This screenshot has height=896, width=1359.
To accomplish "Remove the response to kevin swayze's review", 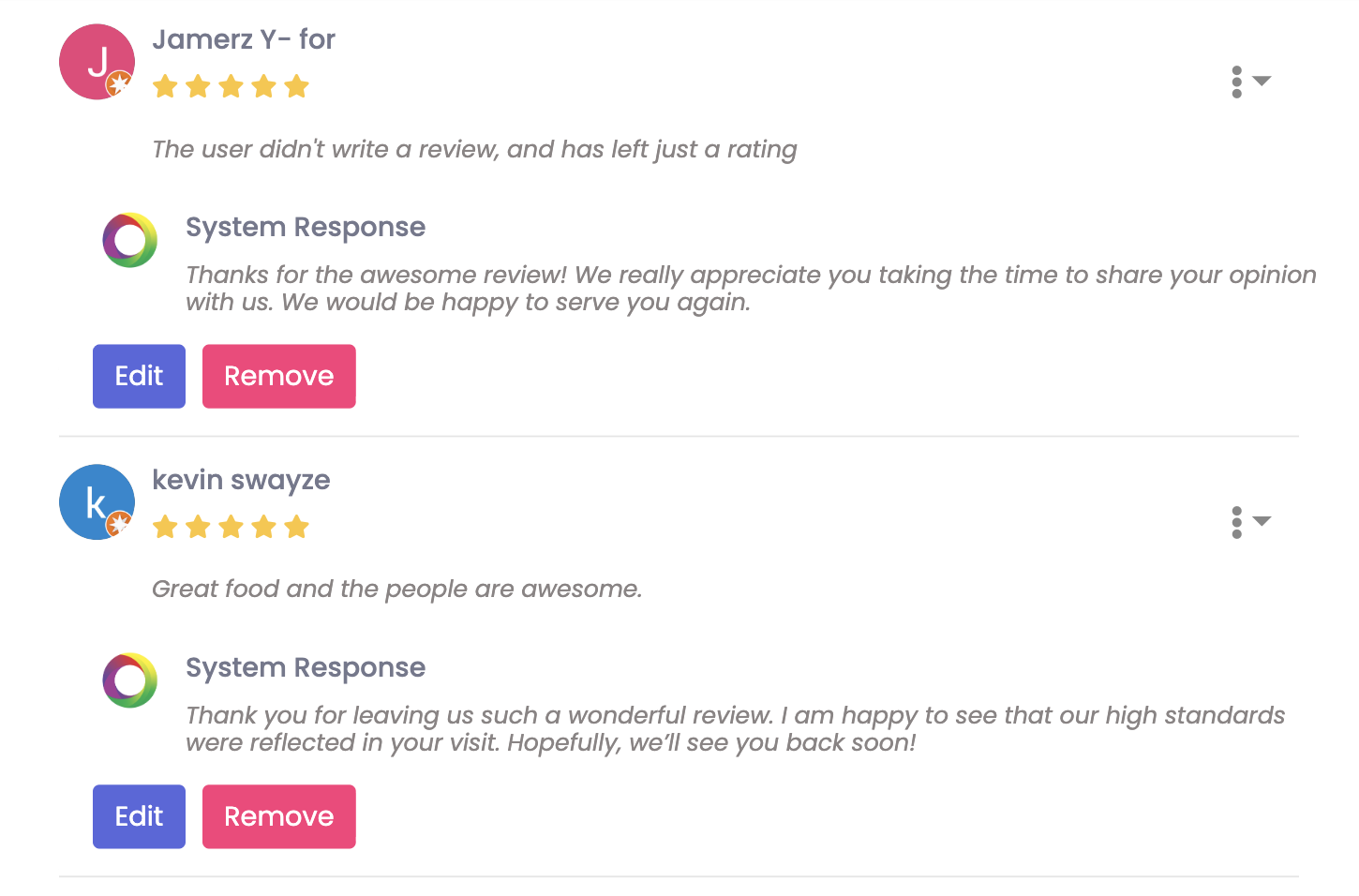I will [x=278, y=816].
